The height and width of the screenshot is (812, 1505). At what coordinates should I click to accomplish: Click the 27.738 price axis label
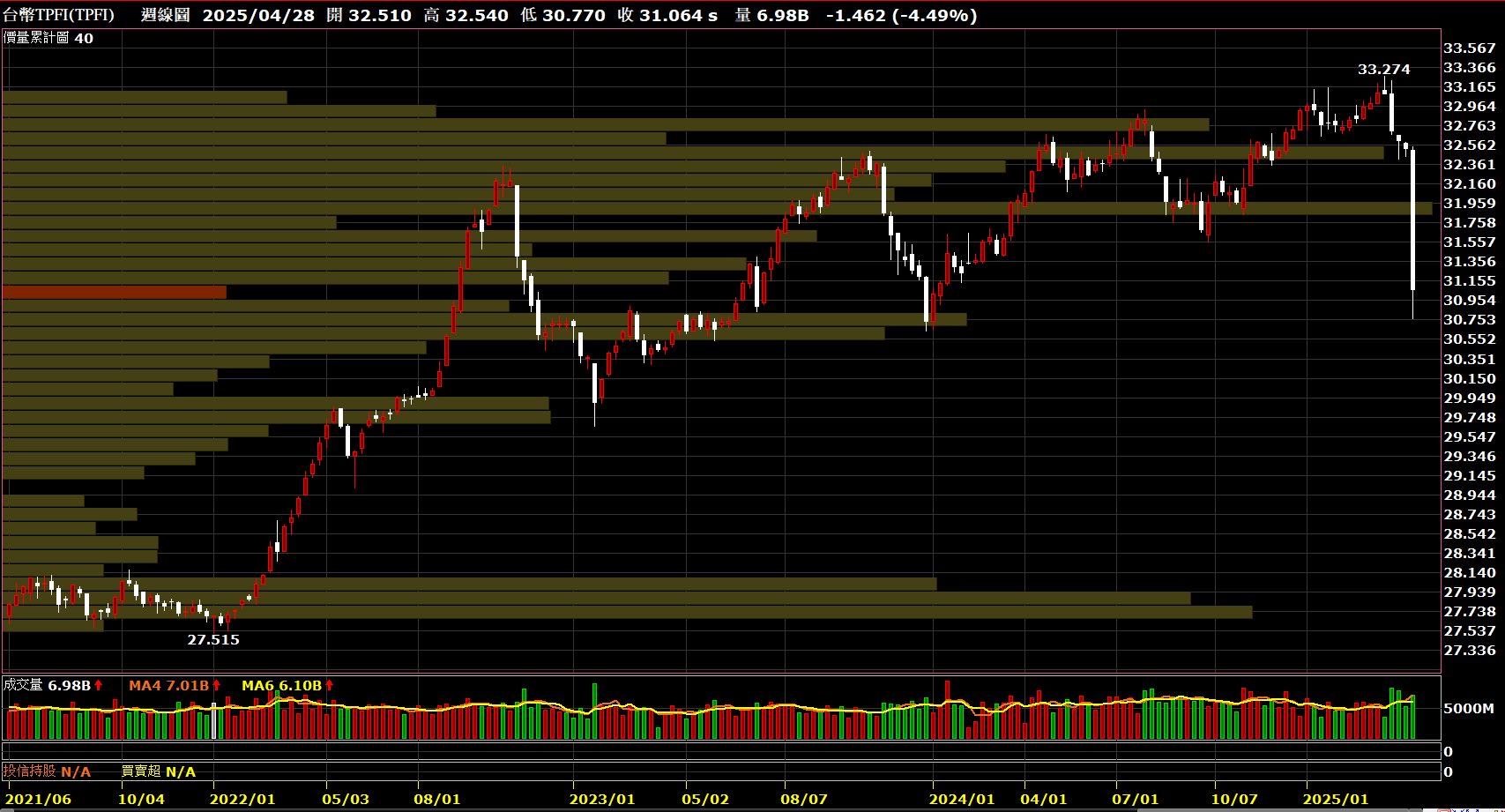coord(1470,611)
